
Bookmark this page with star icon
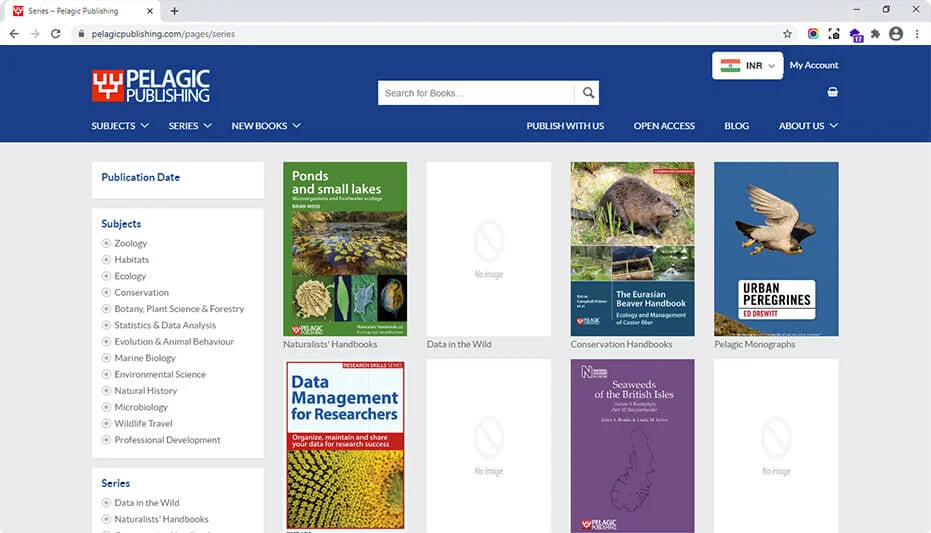point(787,34)
